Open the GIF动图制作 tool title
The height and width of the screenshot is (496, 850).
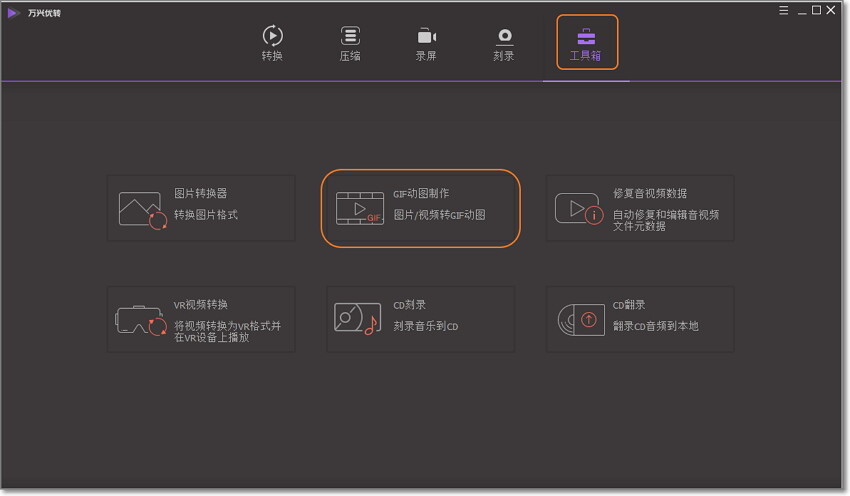pyautogui.click(x=421, y=194)
